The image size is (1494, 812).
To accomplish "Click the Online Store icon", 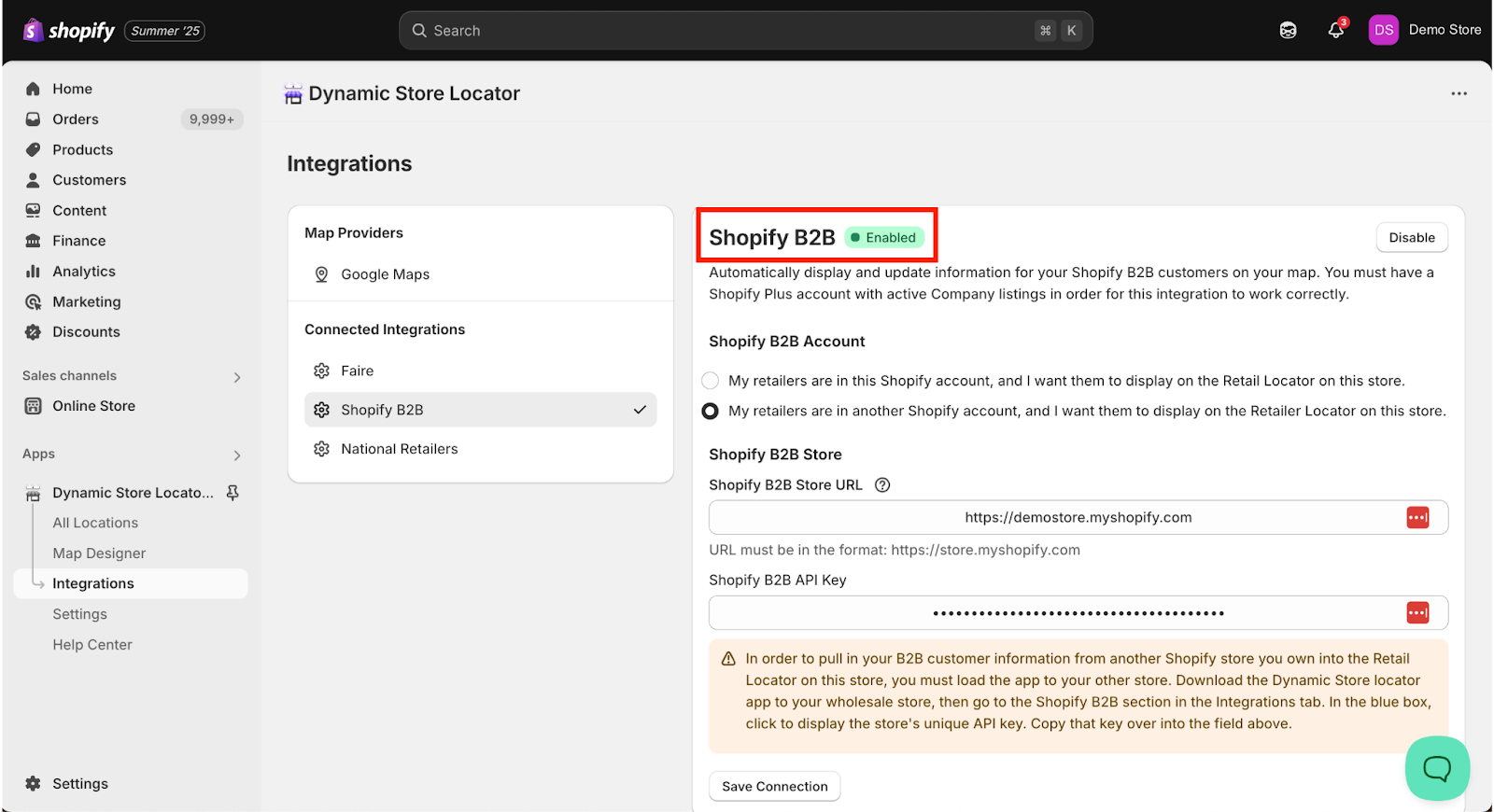I will [34, 406].
